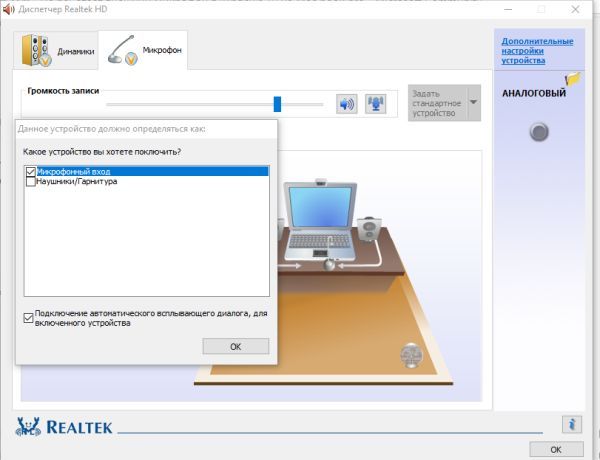Select the Микрофонный вход list row
The image size is (600, 460).
147,171
